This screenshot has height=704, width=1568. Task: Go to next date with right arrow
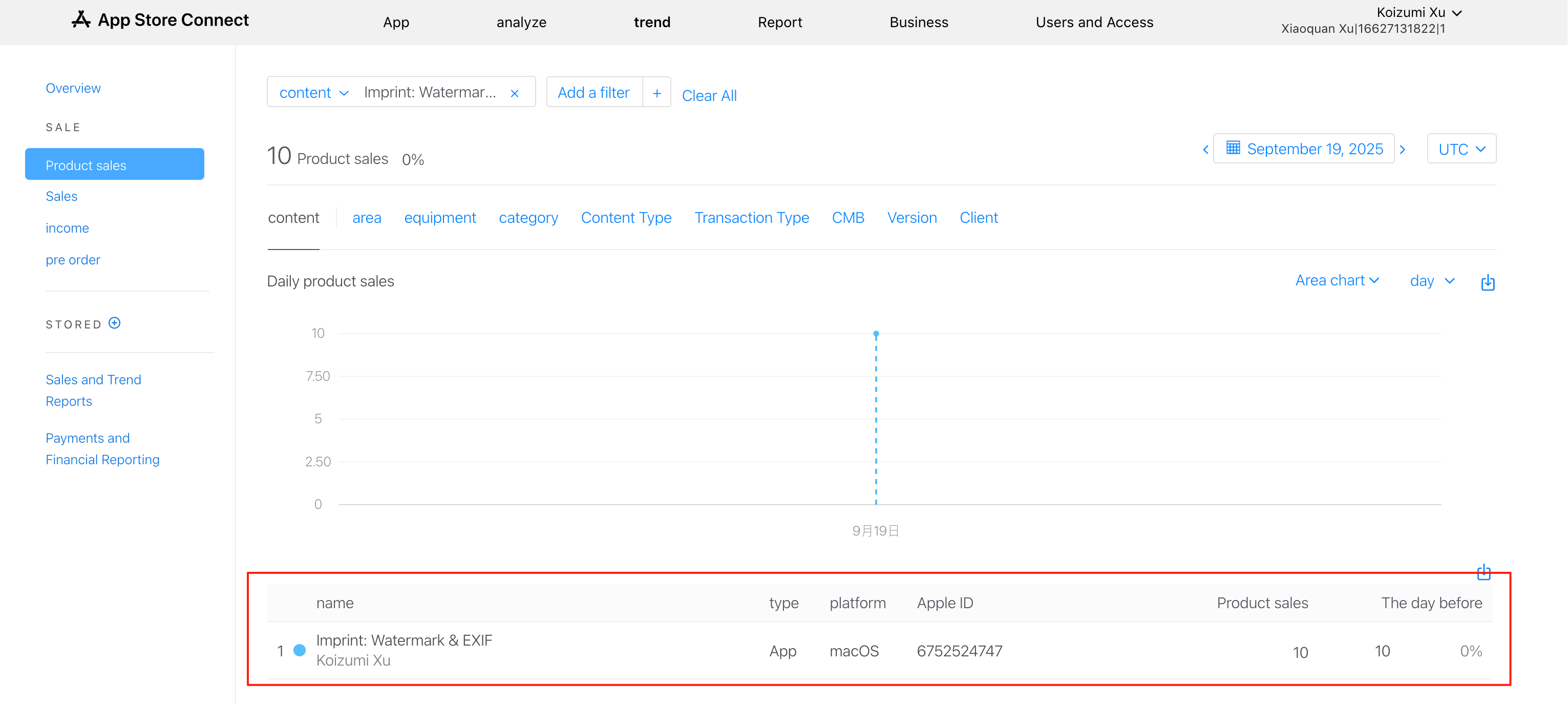(x=1403, y=149)
